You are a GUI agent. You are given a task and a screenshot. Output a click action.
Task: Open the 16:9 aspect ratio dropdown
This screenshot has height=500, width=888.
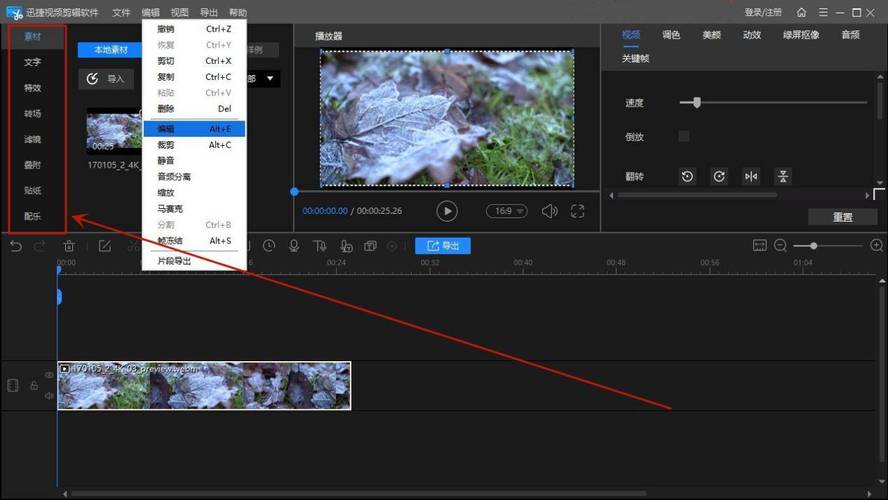[506, 211]
